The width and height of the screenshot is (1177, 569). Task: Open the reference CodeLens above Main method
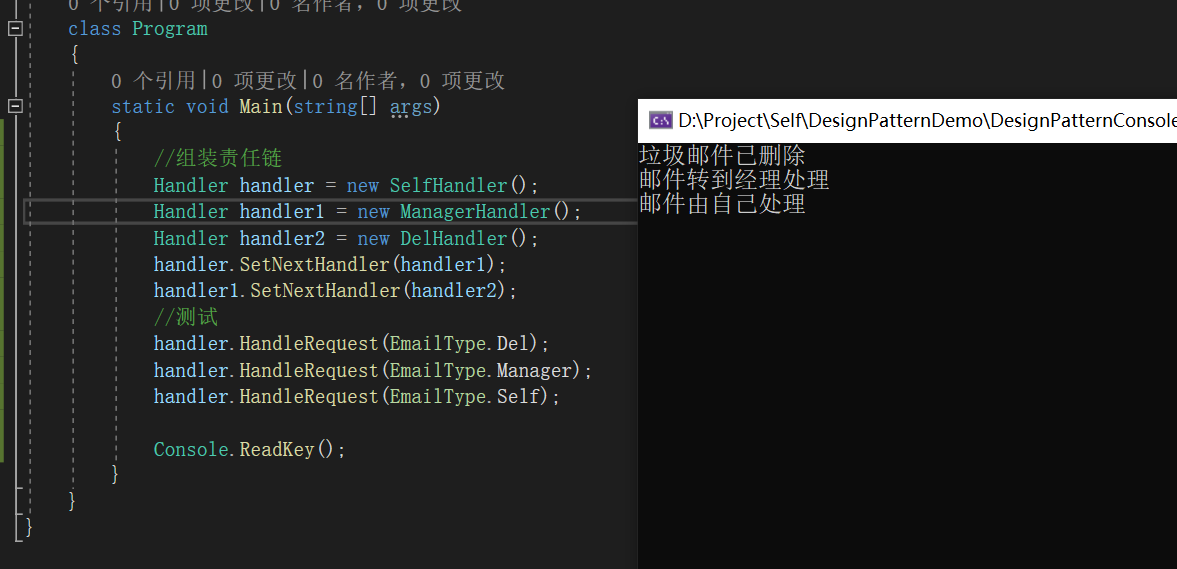pos(308,80)
